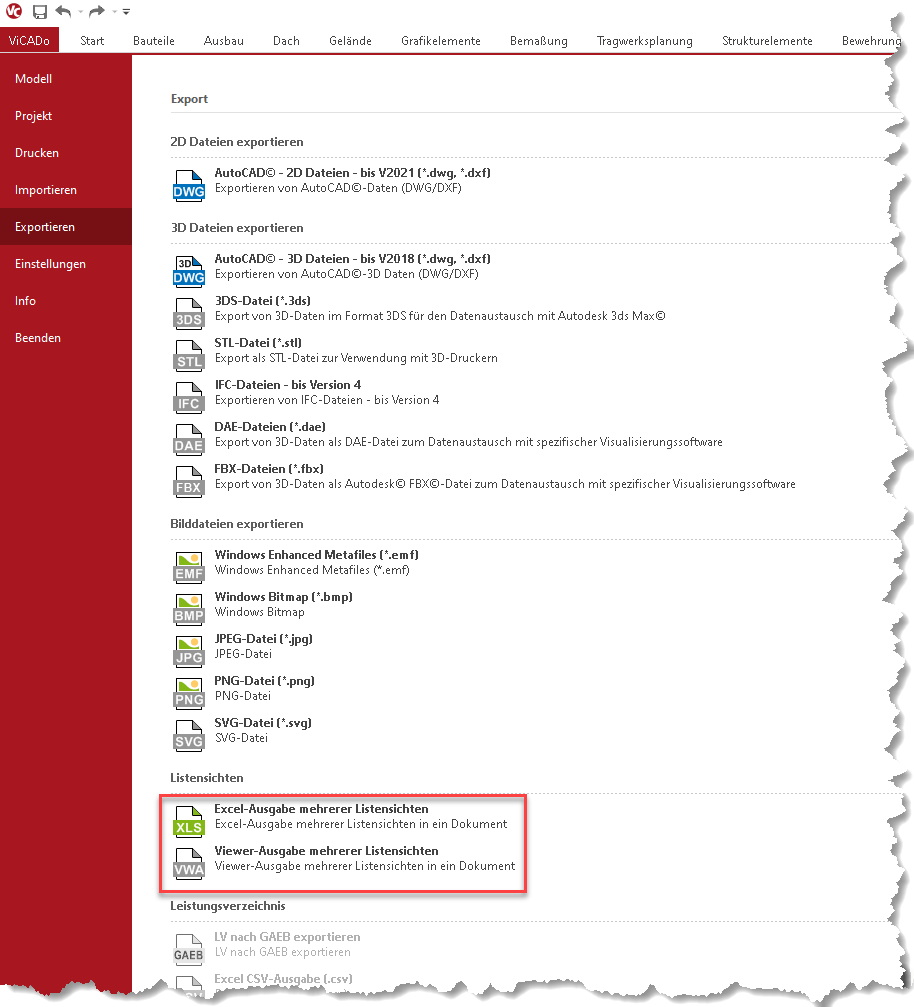Select Importieren in the red sidebar
Viewport: 914px width, 1007px height.
click(66, 190)
